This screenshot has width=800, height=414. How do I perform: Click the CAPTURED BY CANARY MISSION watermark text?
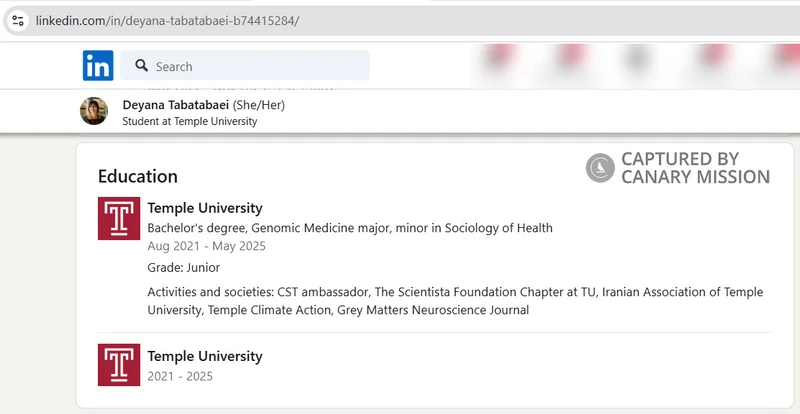pos(695,167)
